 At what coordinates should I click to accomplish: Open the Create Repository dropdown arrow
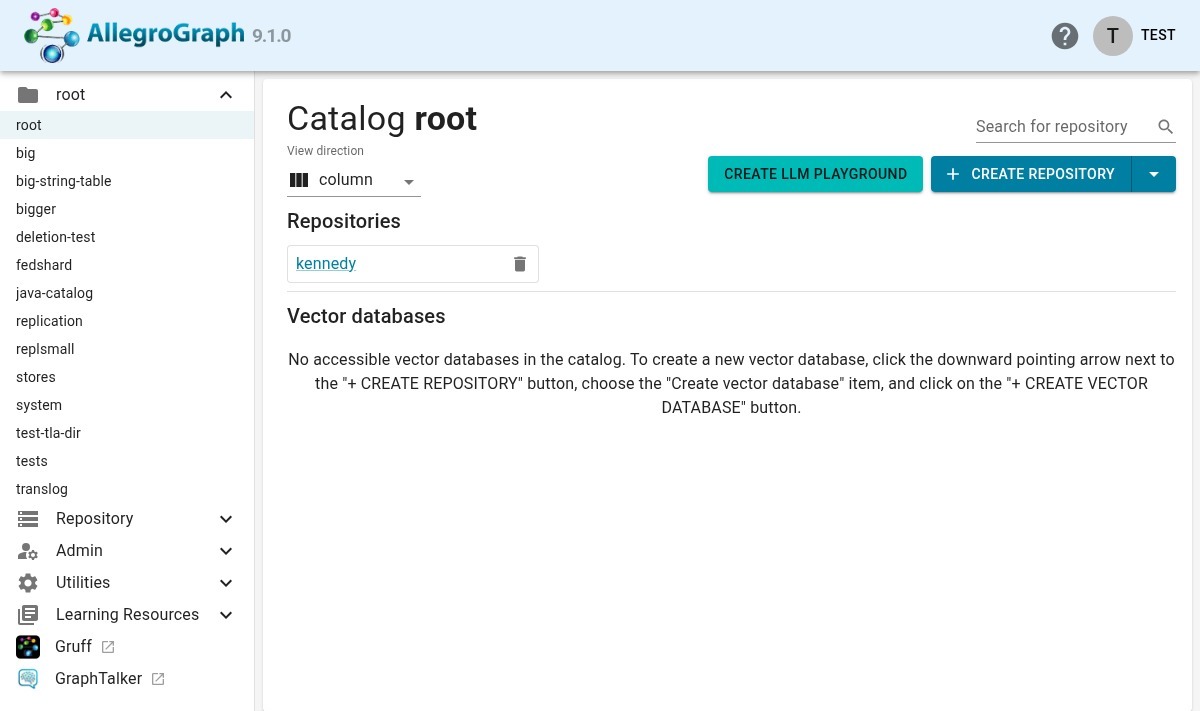pos(1154,174)
